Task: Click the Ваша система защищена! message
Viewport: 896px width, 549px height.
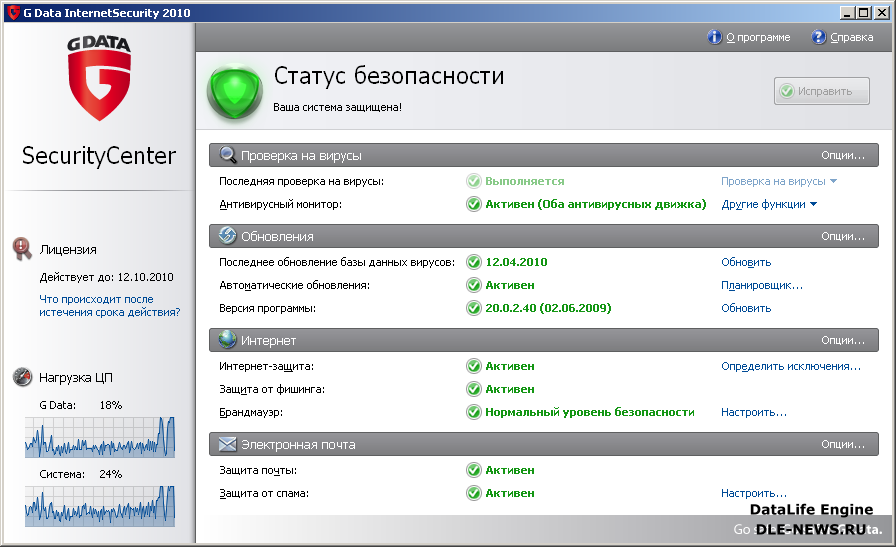Action: click(337, 107)
